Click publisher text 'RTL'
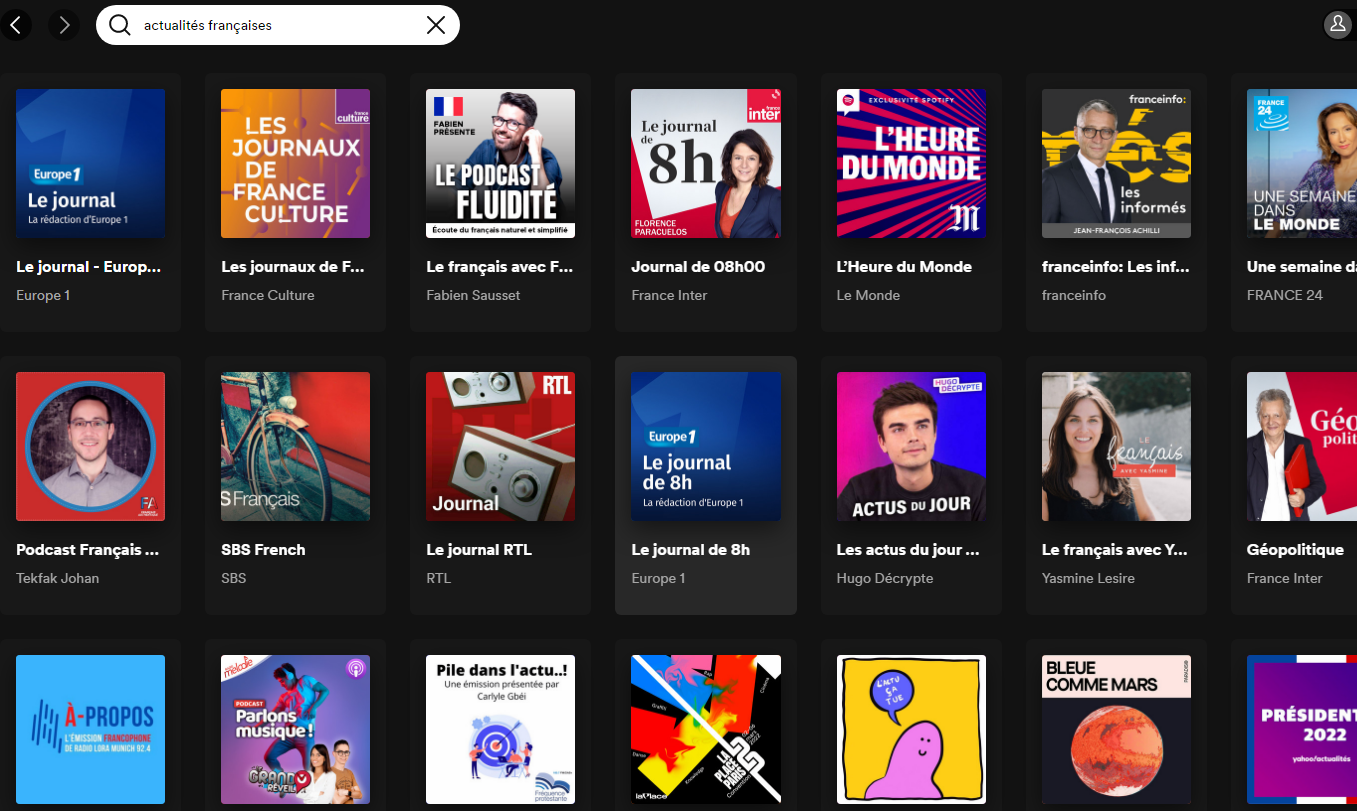 pos(439,578)
